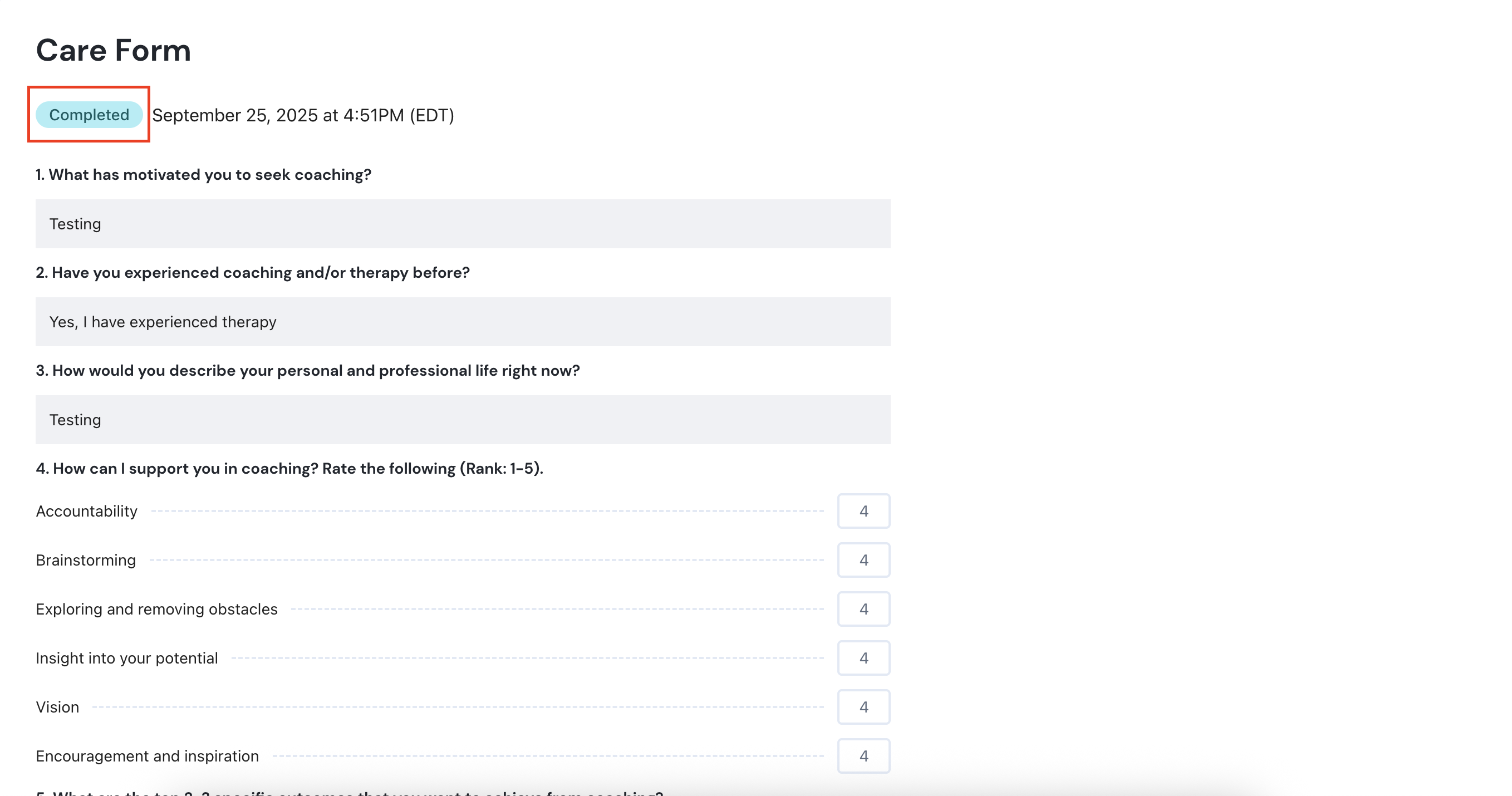The height and width of the screenshot is (796, 1512).
Task: Click the Encouragement and inspiration label
Action: [148, 756]
